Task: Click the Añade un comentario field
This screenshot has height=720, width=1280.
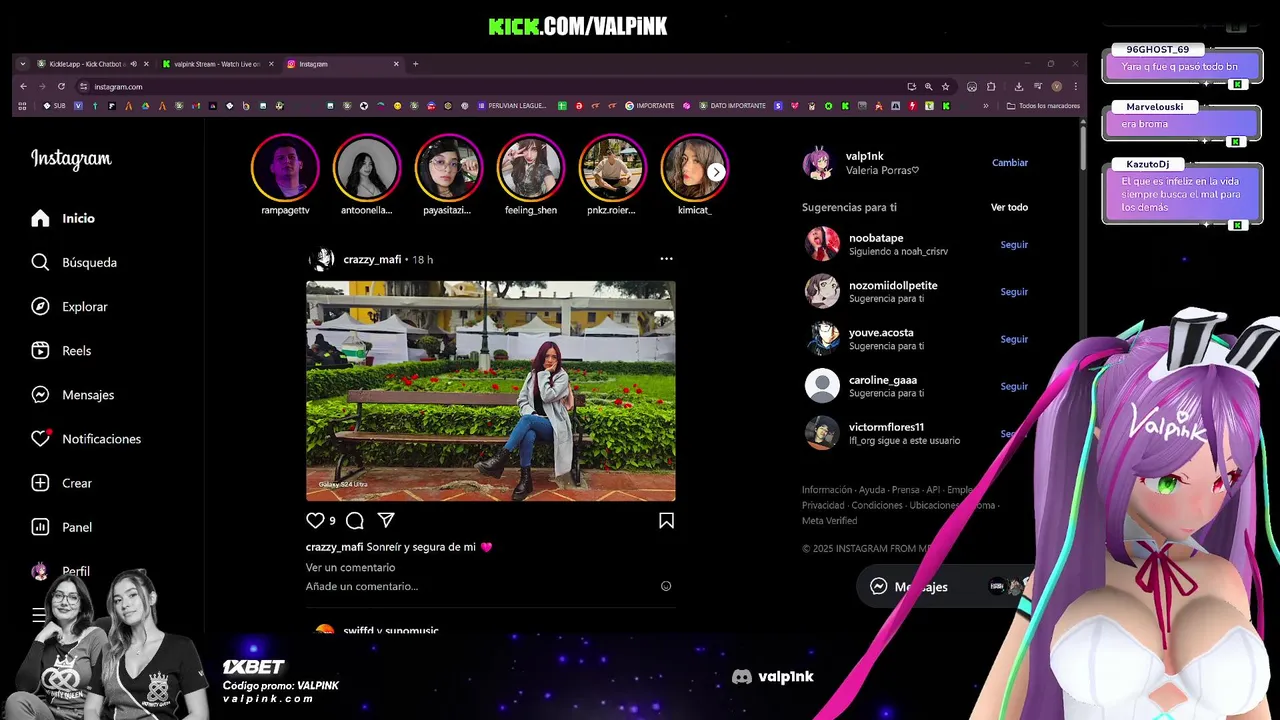Action: click(x=480, y=586)
